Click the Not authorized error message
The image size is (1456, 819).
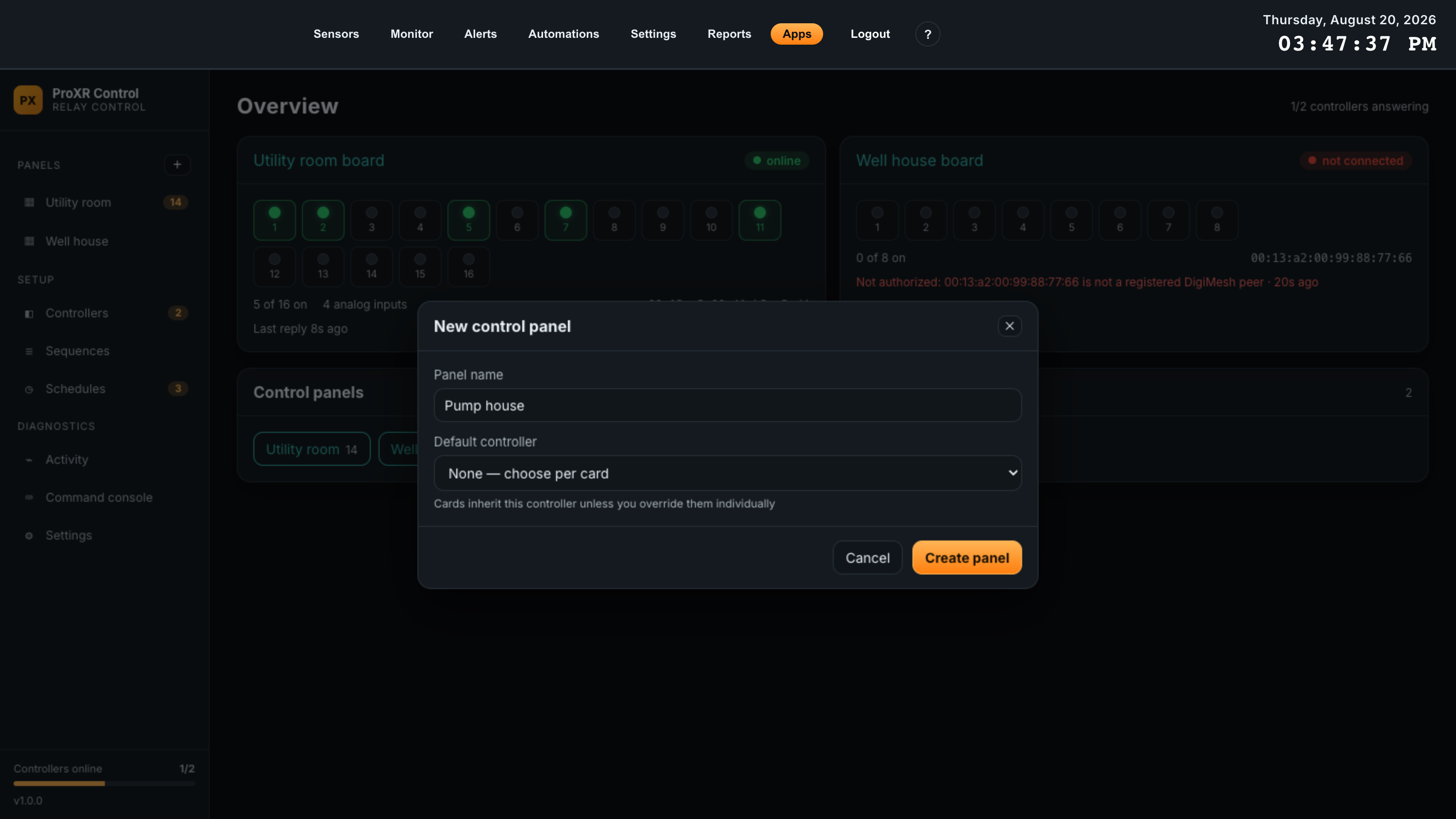(x=1087, y=282)
